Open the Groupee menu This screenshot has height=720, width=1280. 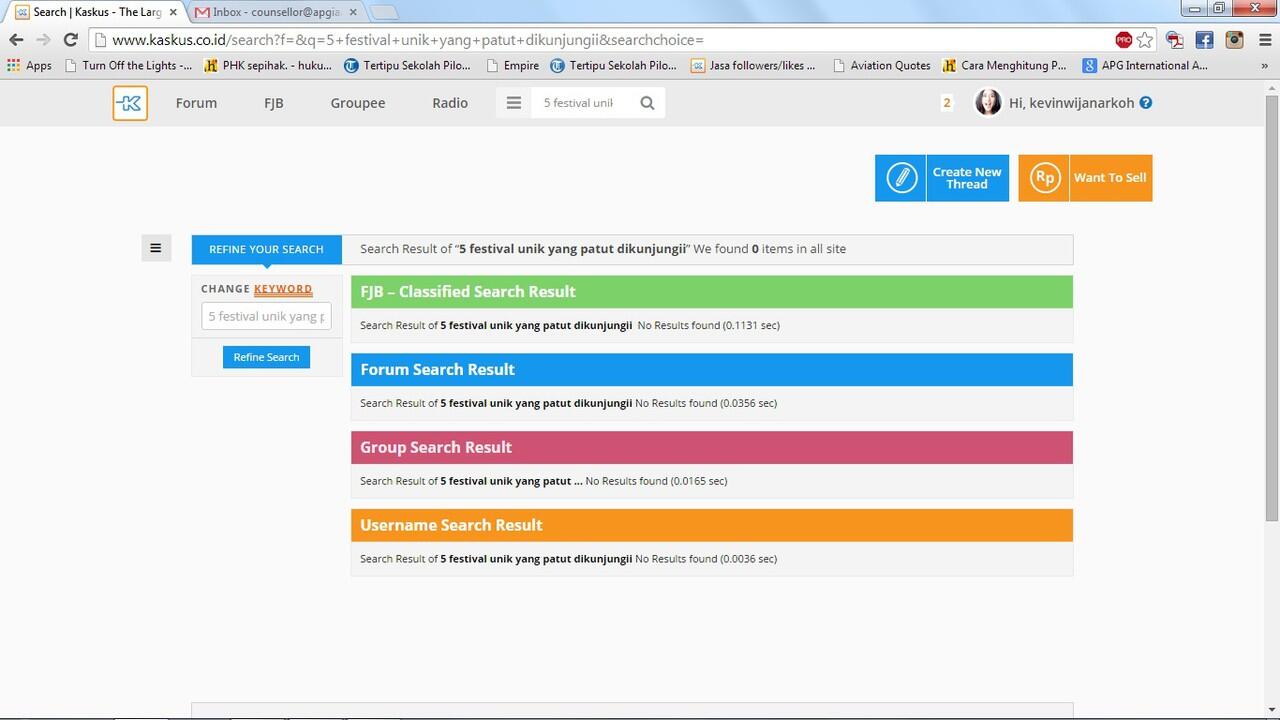pyautogui.click(x=358, y=103)
